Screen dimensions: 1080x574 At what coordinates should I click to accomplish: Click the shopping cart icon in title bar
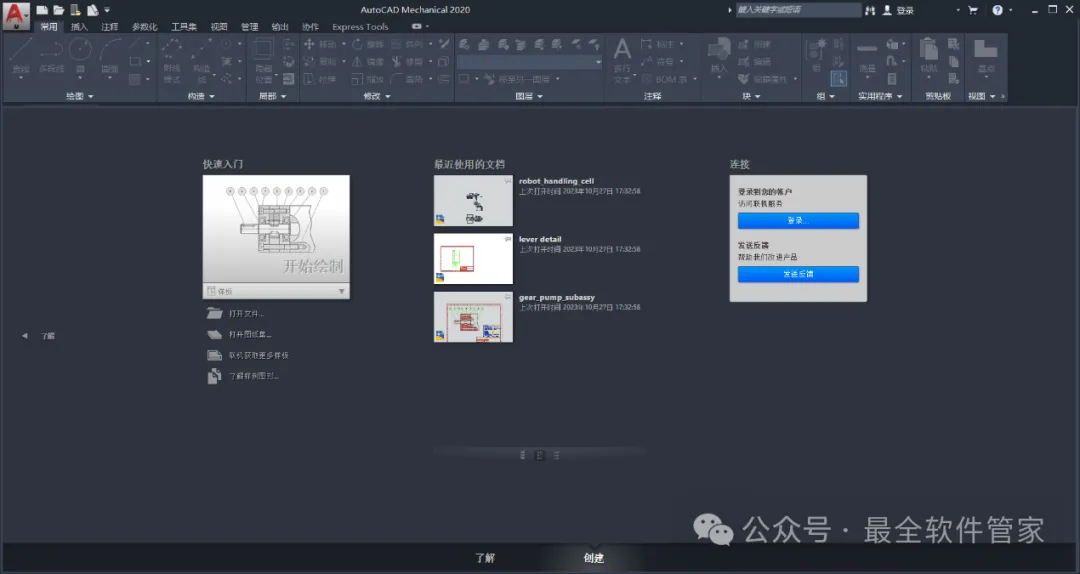973,10
